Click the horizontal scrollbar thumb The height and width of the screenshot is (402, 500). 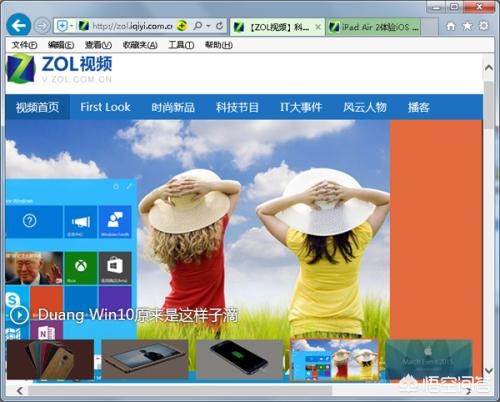[x=180, y=391]
